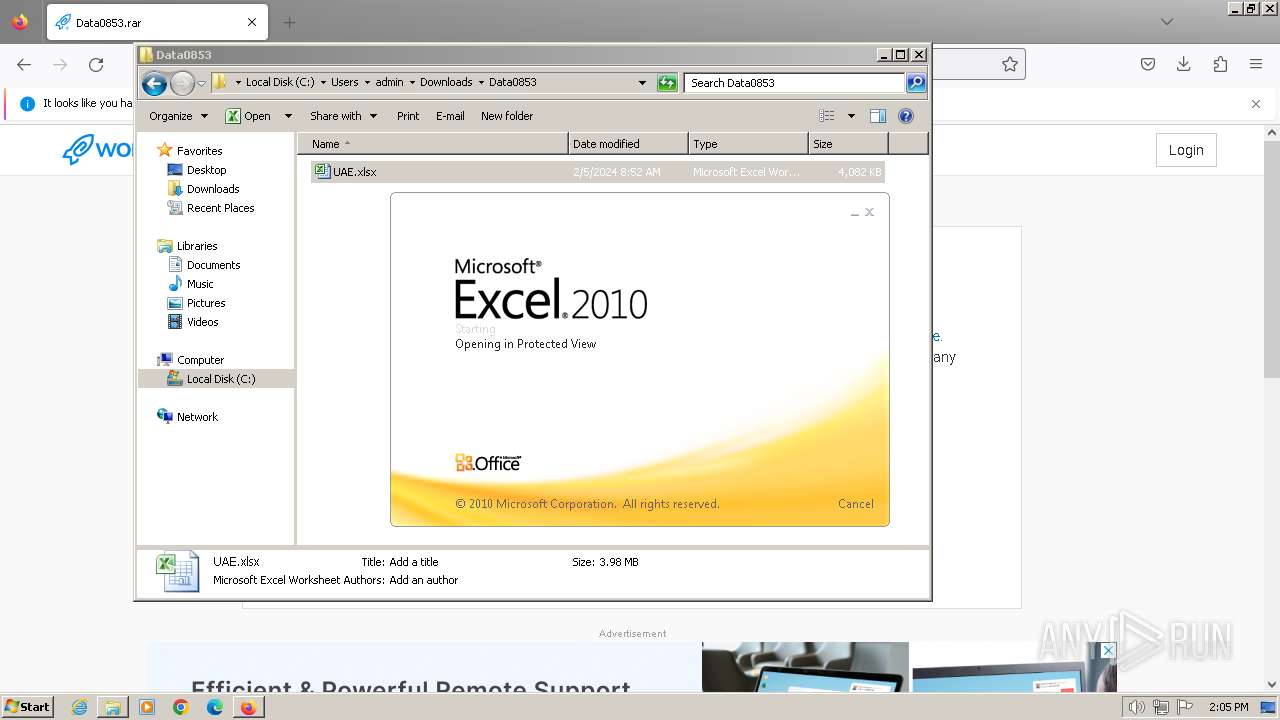Open a new Firefox tab
The width and height of the screenshot is (1280, 720).
[289, 22]
